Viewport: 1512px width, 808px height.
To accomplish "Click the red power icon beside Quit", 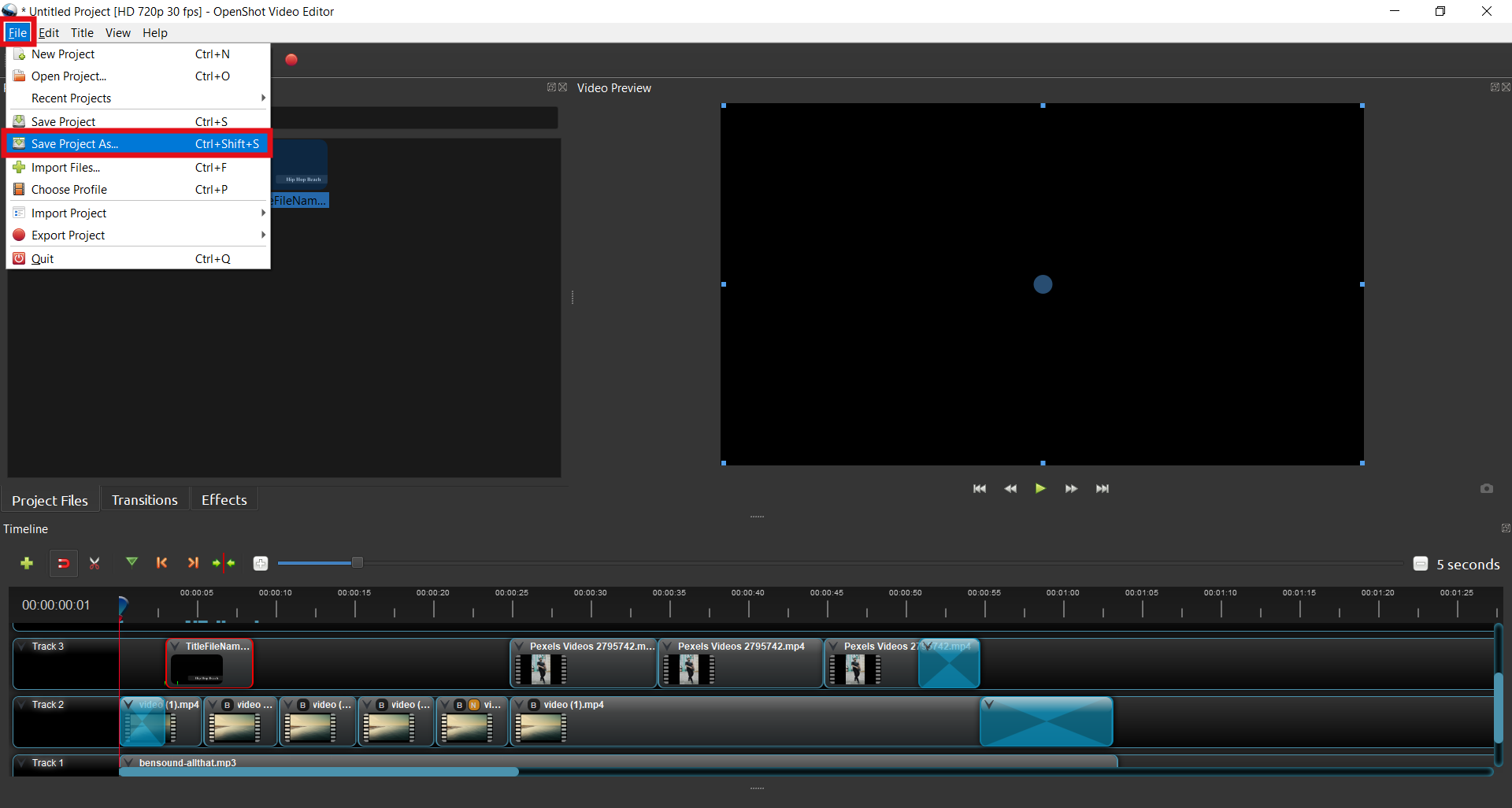I will (19, 258).
